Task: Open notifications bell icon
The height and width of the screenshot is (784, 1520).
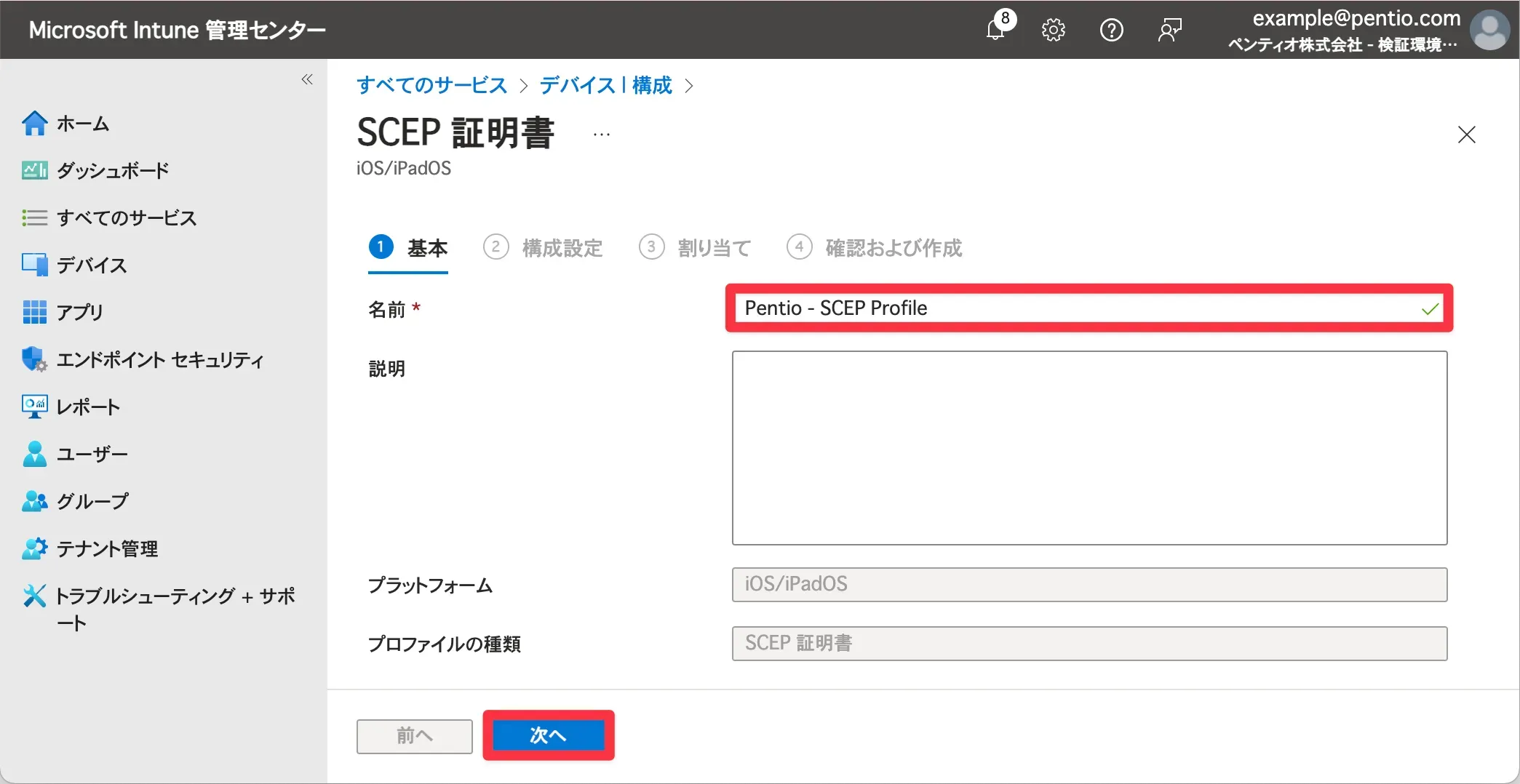Action: click(x=996, y=30)
